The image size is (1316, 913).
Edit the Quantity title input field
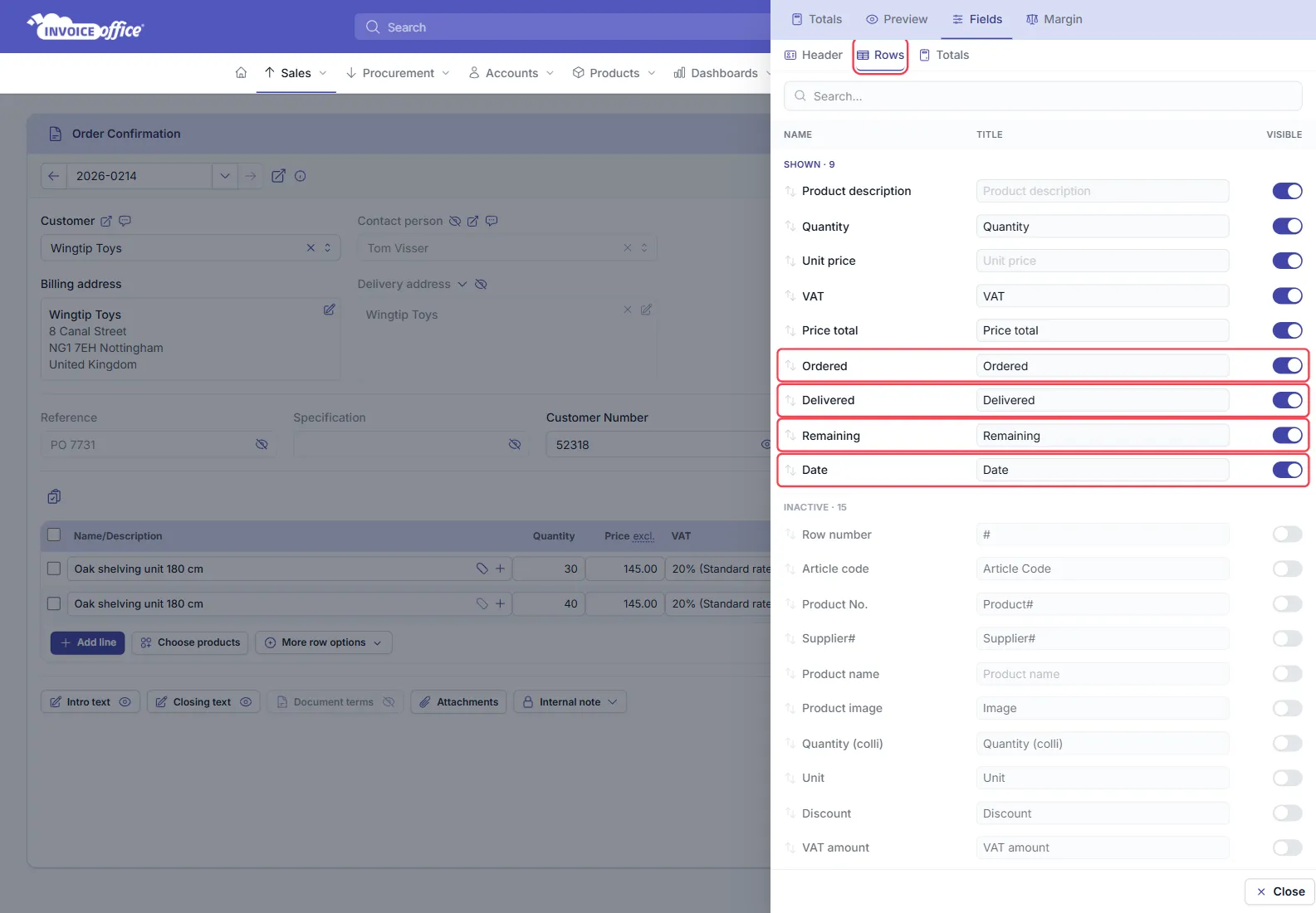pyautogui.click(x=1103, y=227)
